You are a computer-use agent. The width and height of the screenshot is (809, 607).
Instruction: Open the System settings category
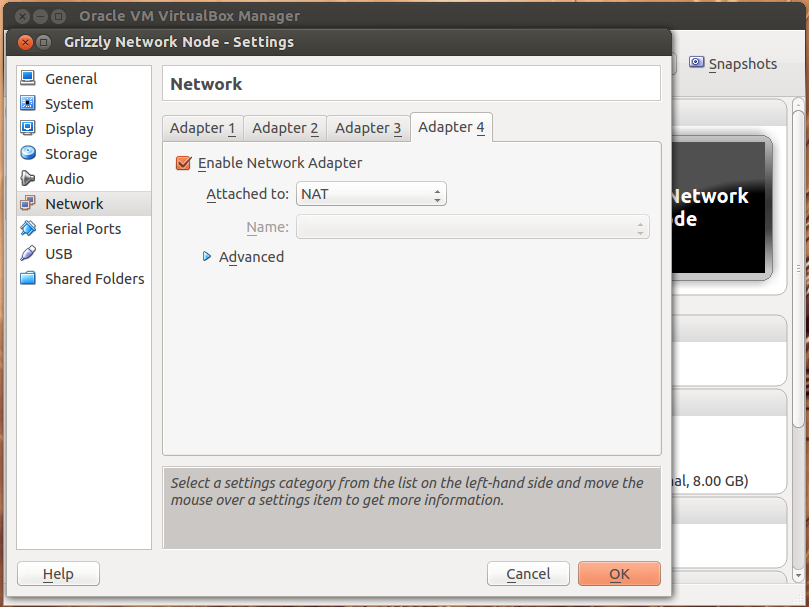click(x=84, y=104)
